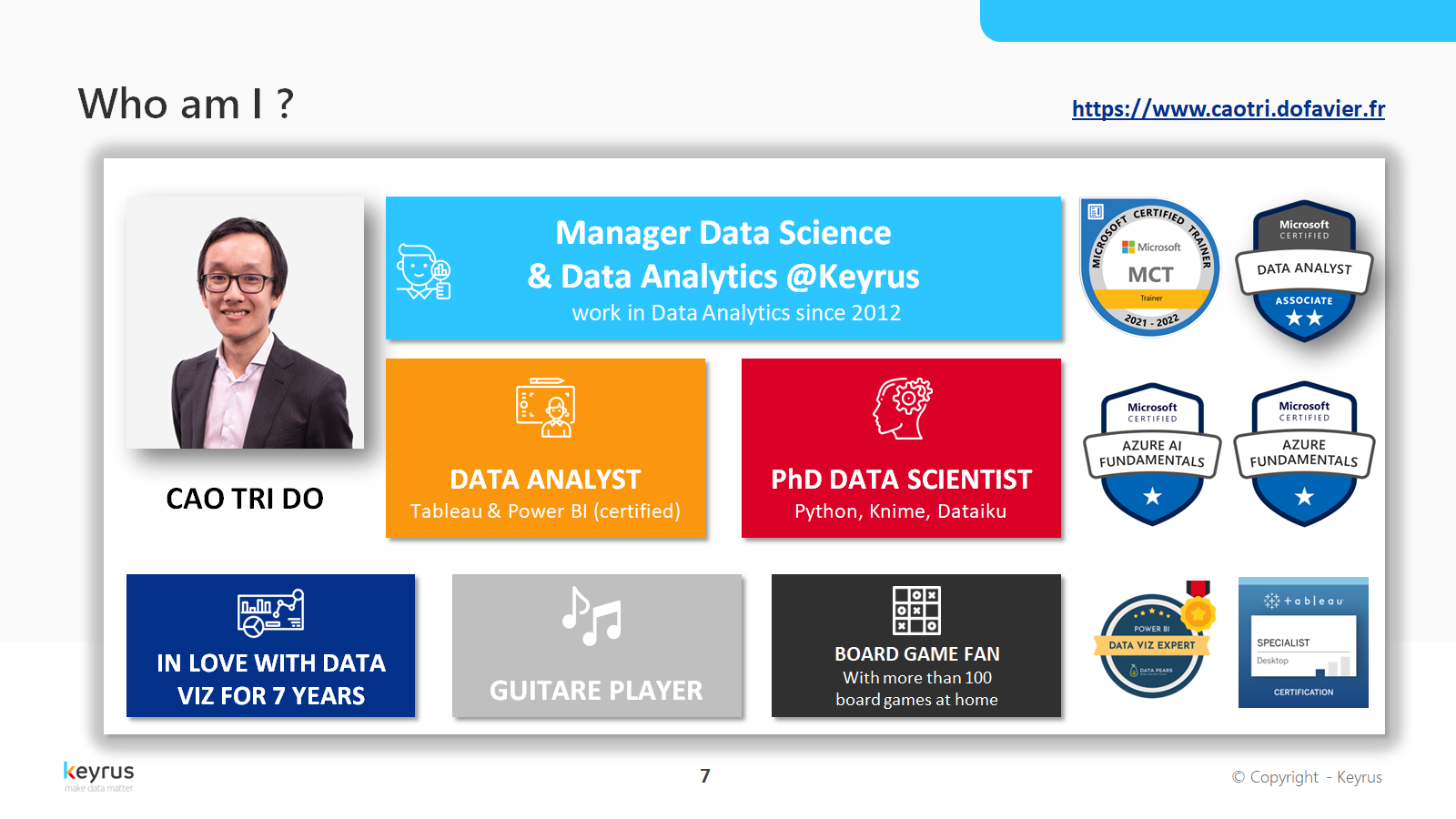Click the dashboard chart icon in the data viz tile

tap(270, 612)
